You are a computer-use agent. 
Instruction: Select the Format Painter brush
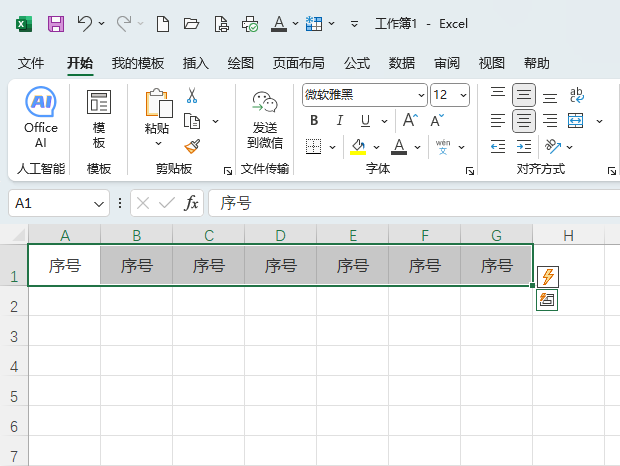(x=192, y=147)
